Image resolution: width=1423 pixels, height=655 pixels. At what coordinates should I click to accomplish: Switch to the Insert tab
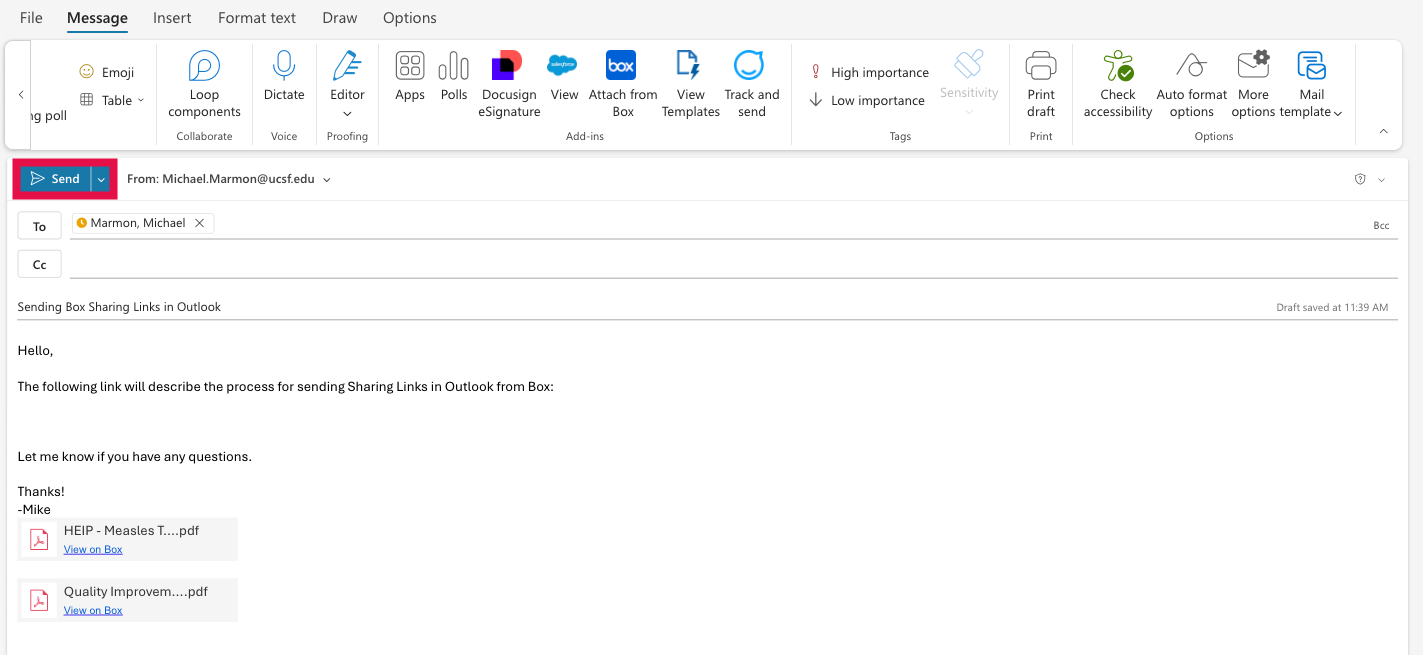pos(172,18)
